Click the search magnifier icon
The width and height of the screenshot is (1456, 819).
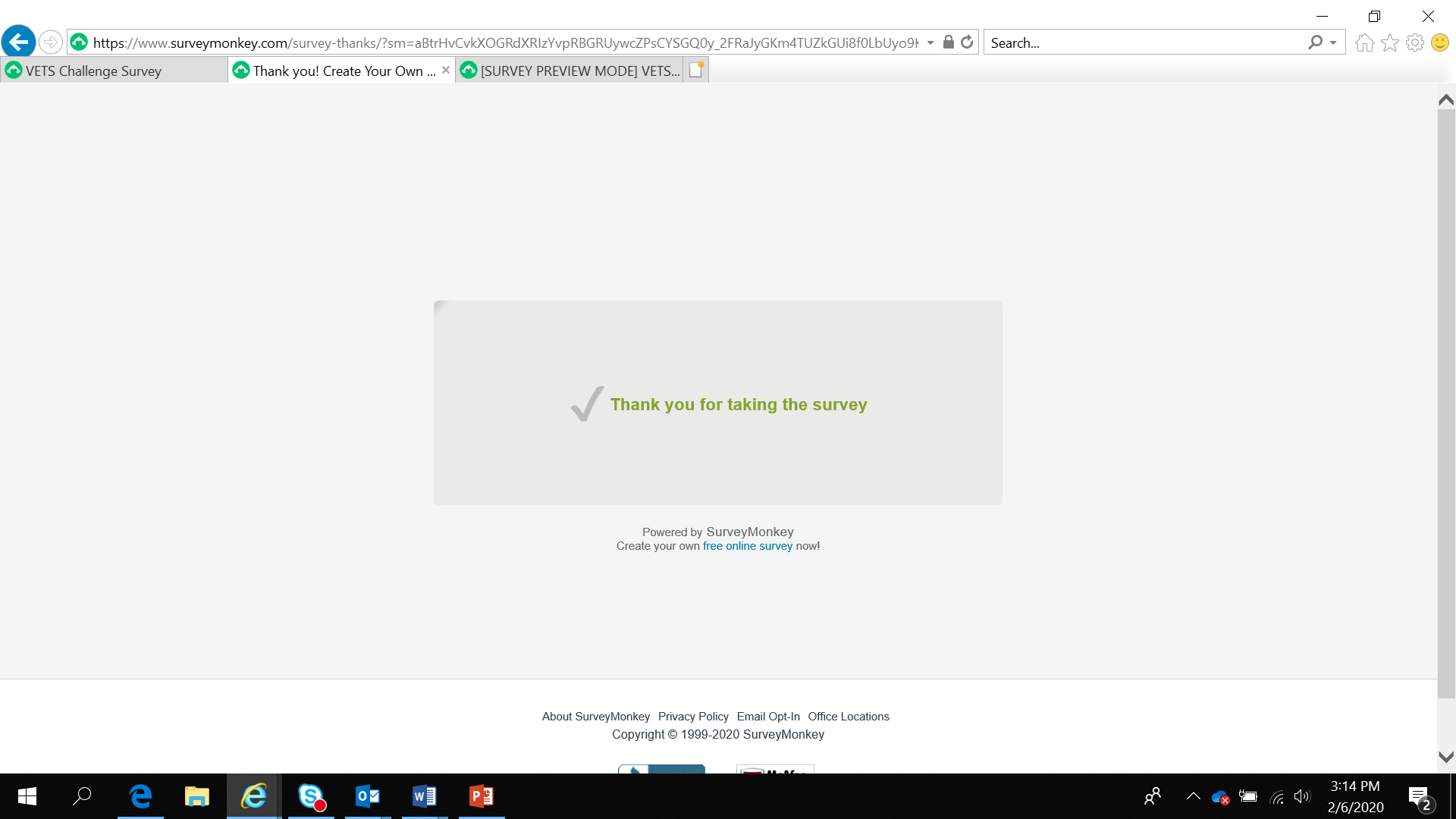click(x=1315, y=42)
